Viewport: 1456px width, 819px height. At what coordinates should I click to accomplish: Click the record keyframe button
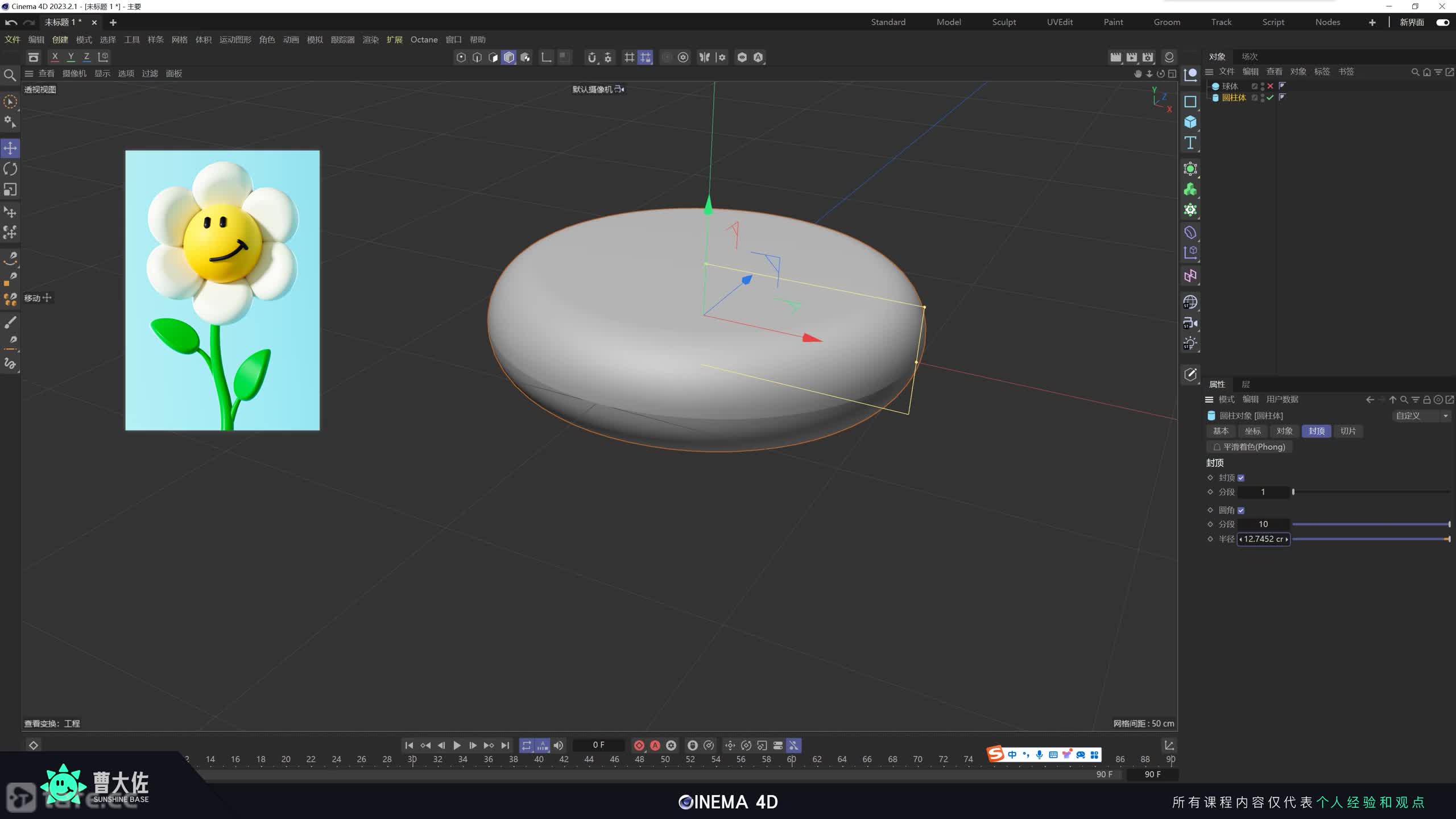coord(639,745)
